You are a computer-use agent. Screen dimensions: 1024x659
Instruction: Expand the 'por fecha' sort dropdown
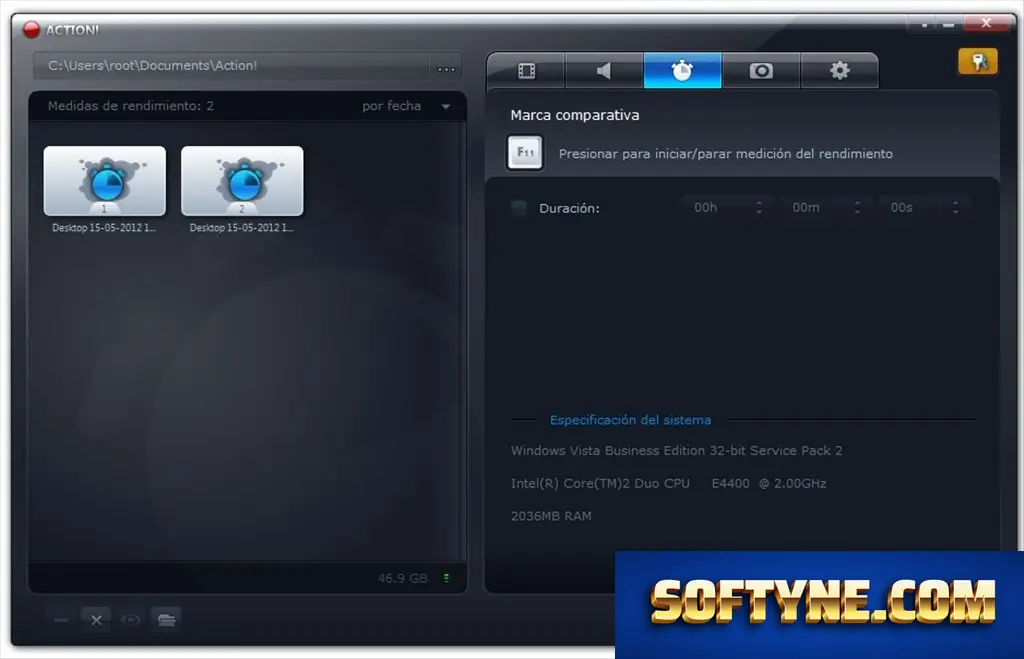pos(406,106)
